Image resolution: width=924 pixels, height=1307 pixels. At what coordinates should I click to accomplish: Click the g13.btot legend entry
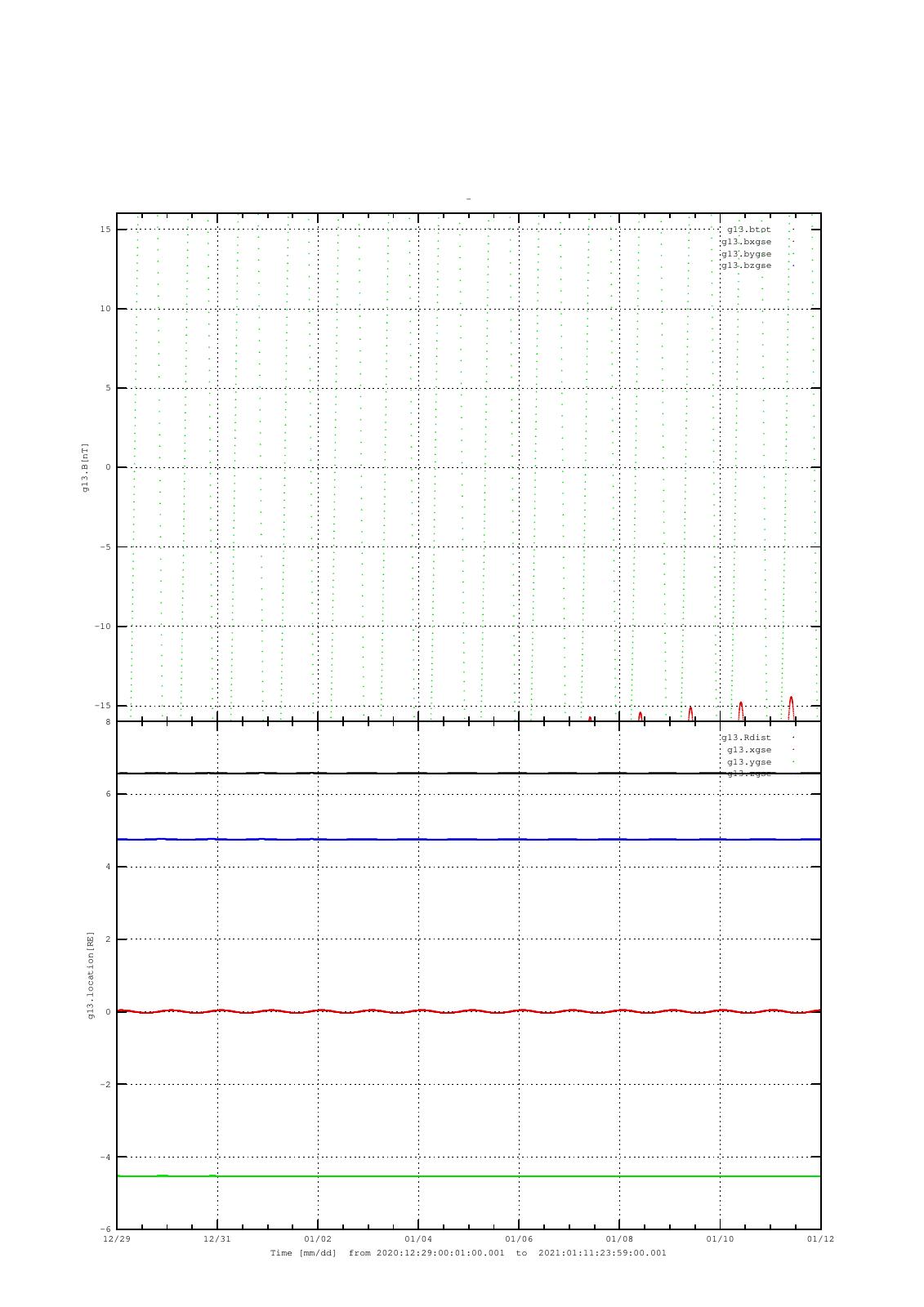tap(748, 230)
